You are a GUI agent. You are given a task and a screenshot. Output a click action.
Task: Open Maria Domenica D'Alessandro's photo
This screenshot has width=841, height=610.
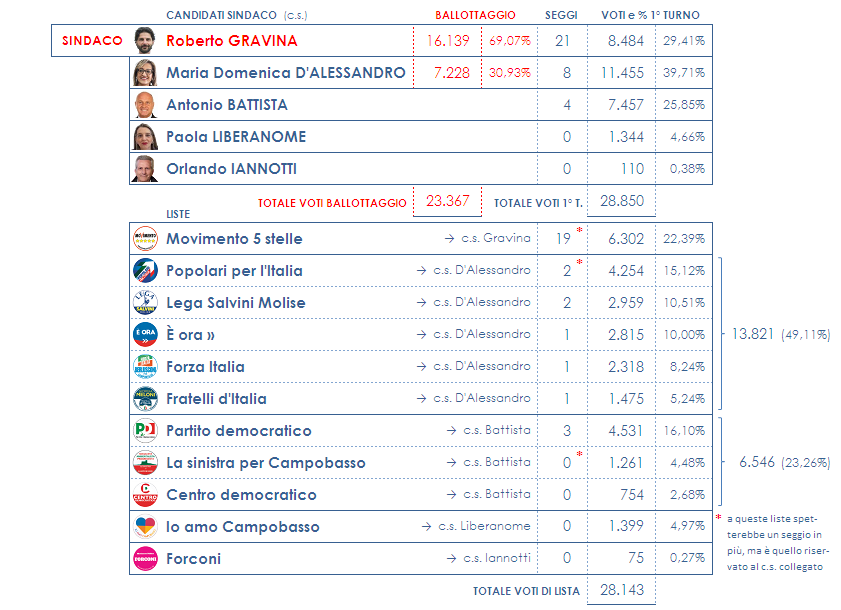(145, 73)
